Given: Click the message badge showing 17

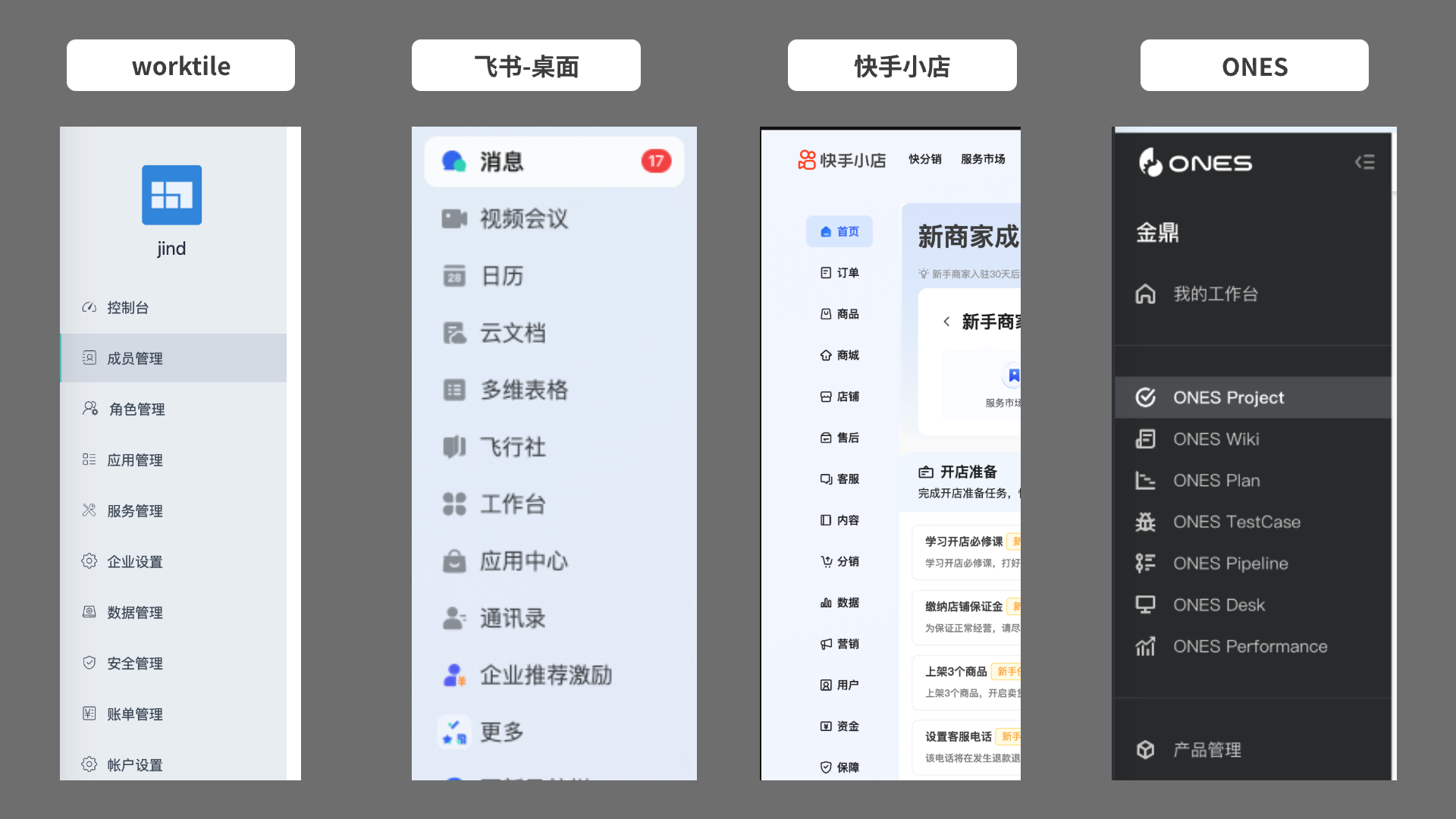Looking at the screenshot, I should (x=655, y=161).
